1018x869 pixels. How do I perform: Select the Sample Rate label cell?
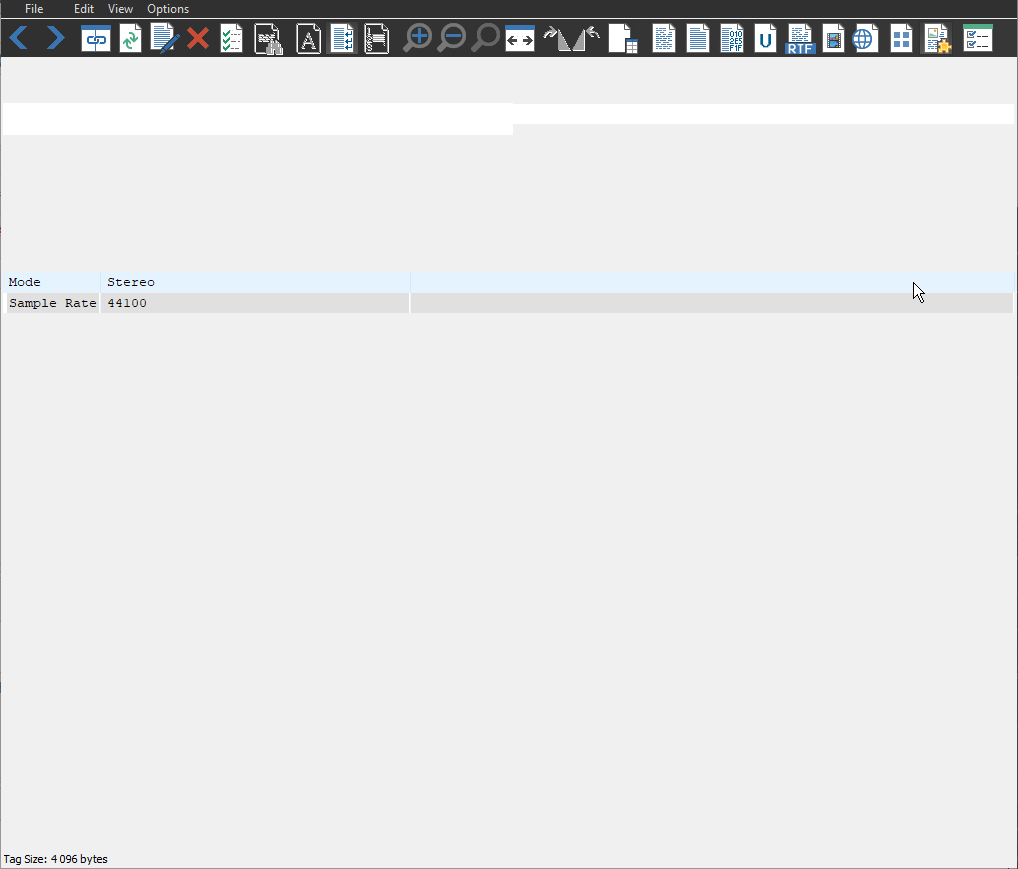[x=52, y=303]
